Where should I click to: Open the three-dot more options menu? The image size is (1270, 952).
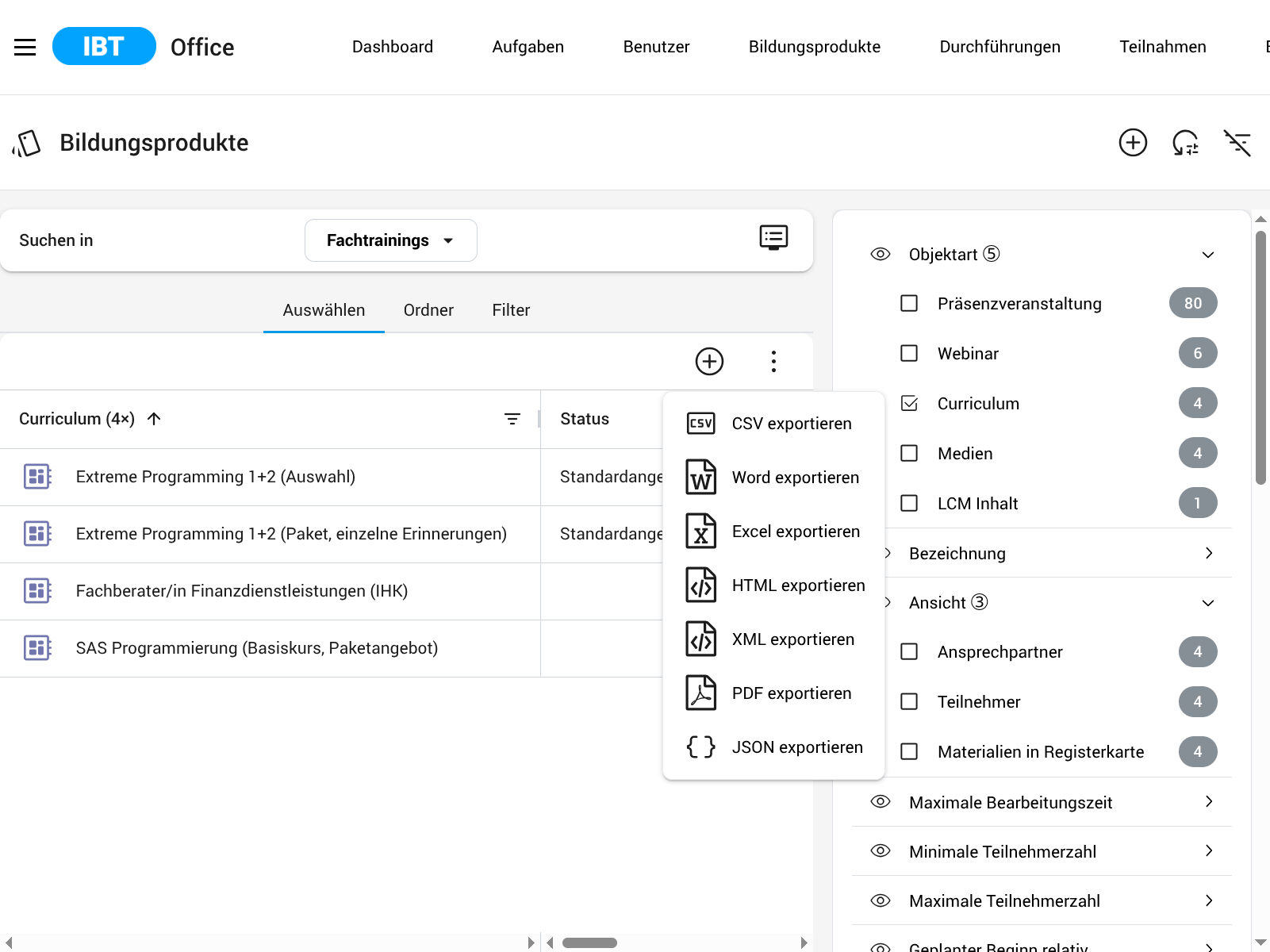(773, 361)
